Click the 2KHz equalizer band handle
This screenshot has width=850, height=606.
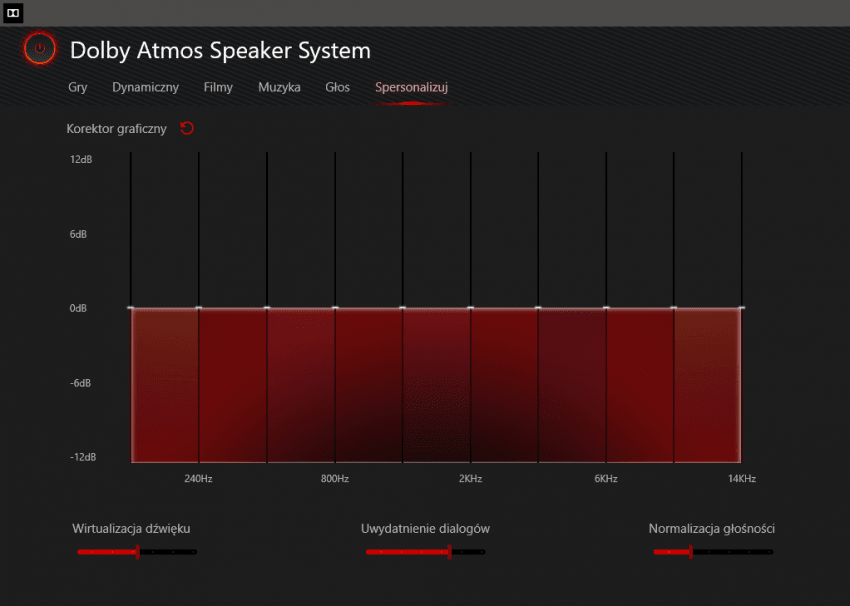(x=471, y=308)
